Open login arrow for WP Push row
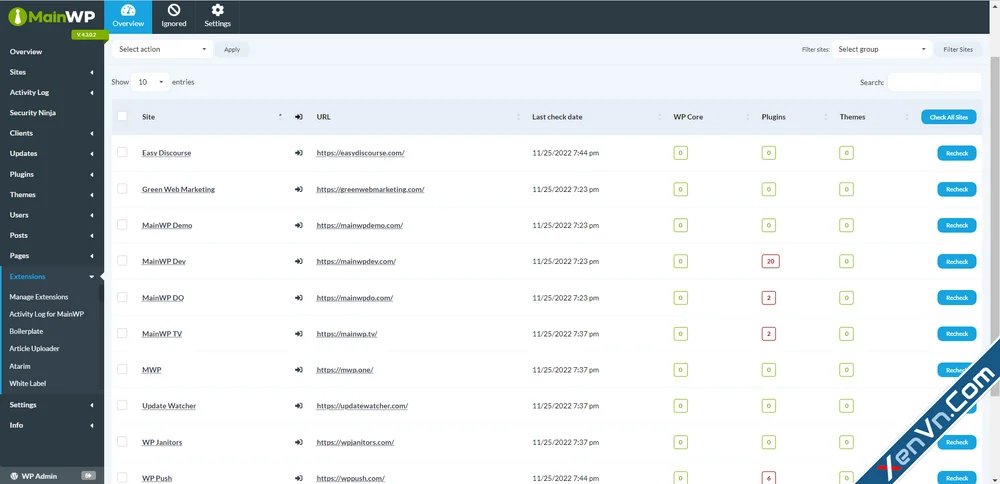 coord(298,478)
